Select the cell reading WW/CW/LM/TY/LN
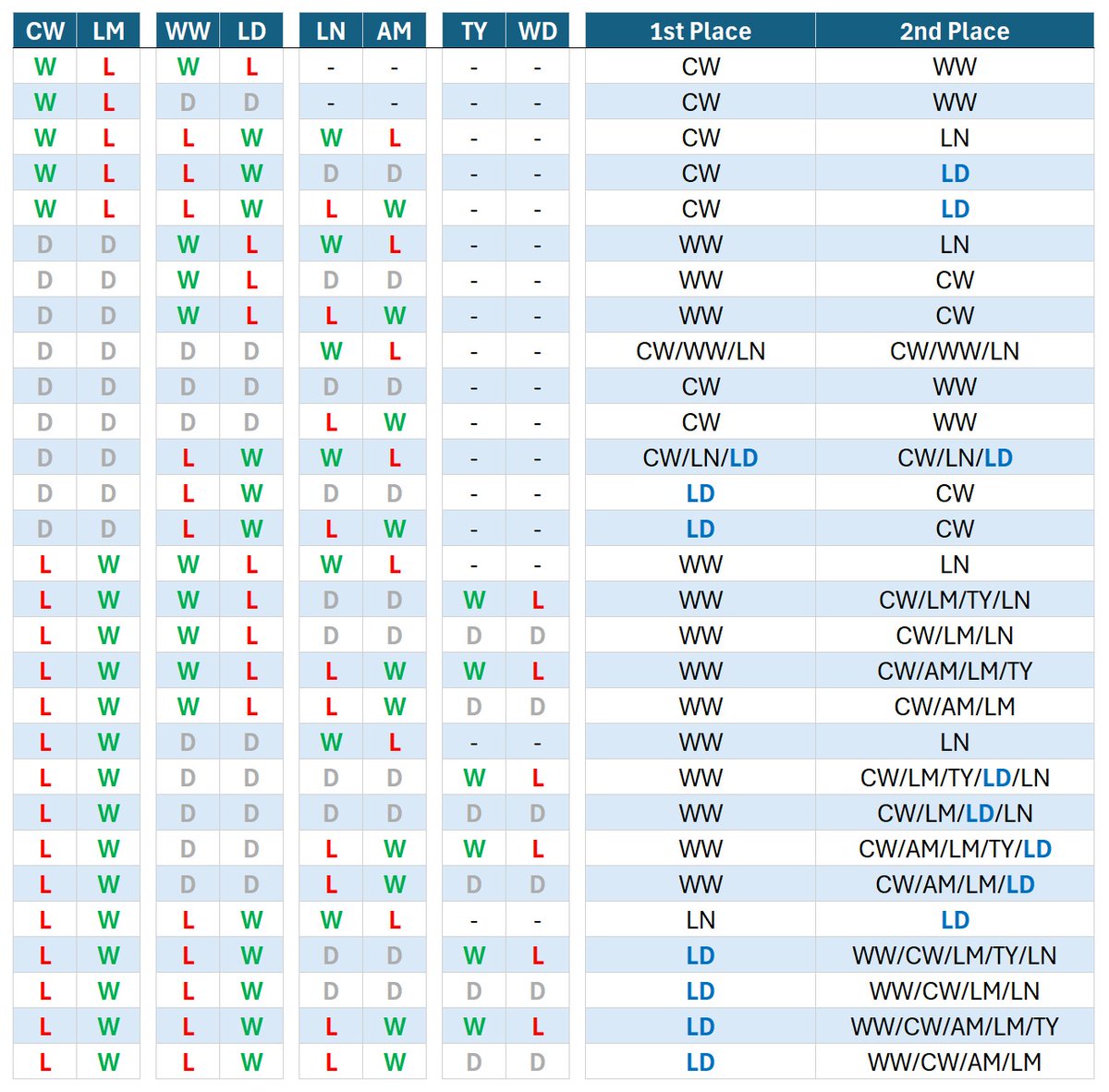 click(955, 956)
